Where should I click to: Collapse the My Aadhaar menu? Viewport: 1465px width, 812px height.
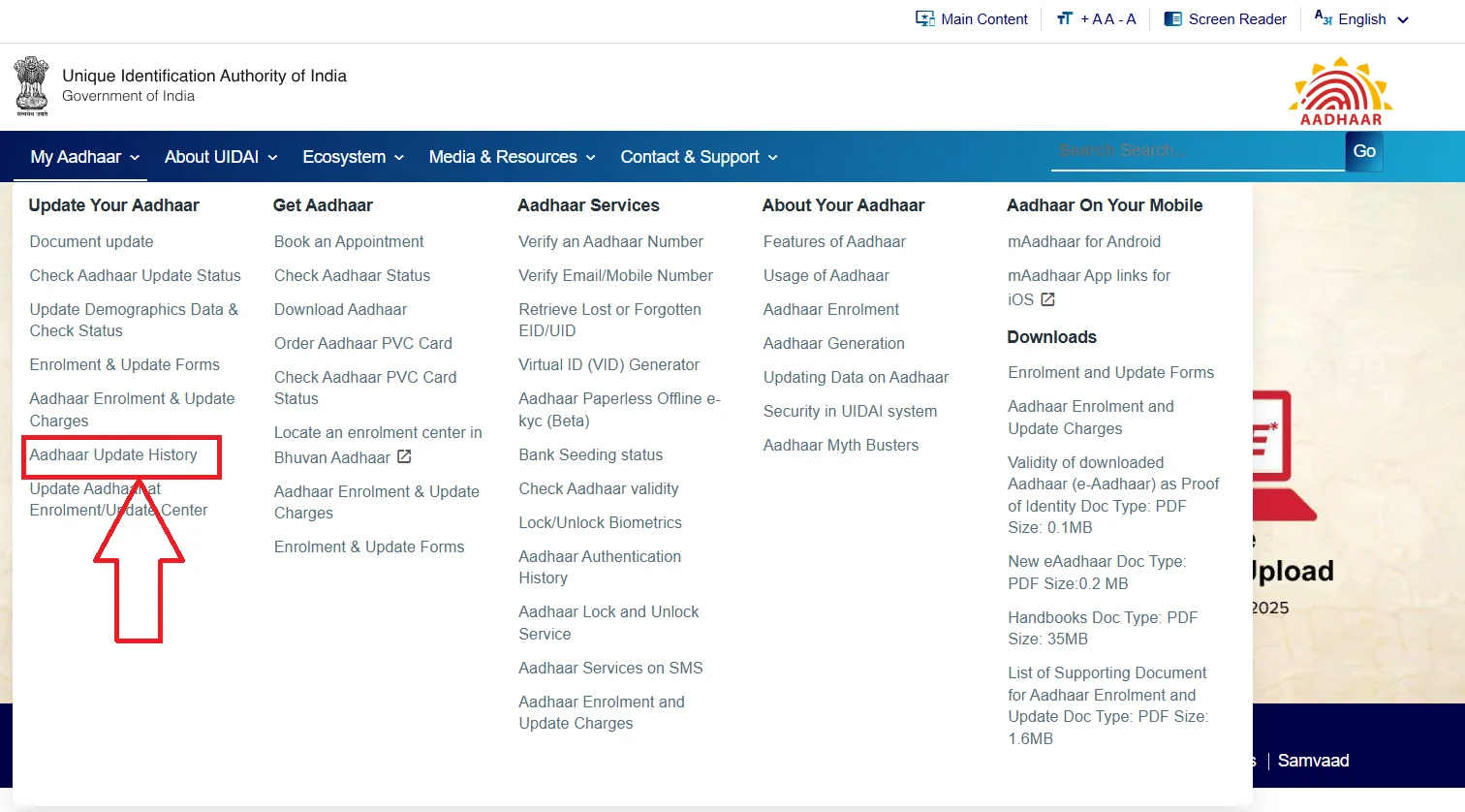coord(84,157)
